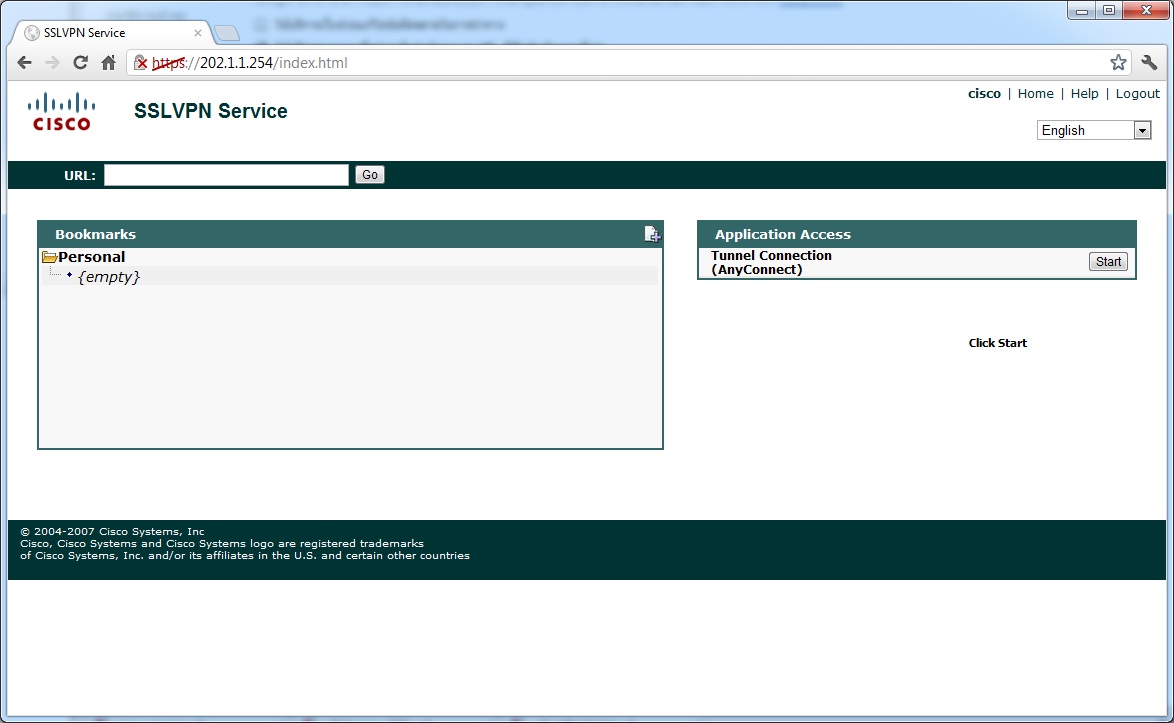Bookmark this page with the star icon

[1118, 63]
